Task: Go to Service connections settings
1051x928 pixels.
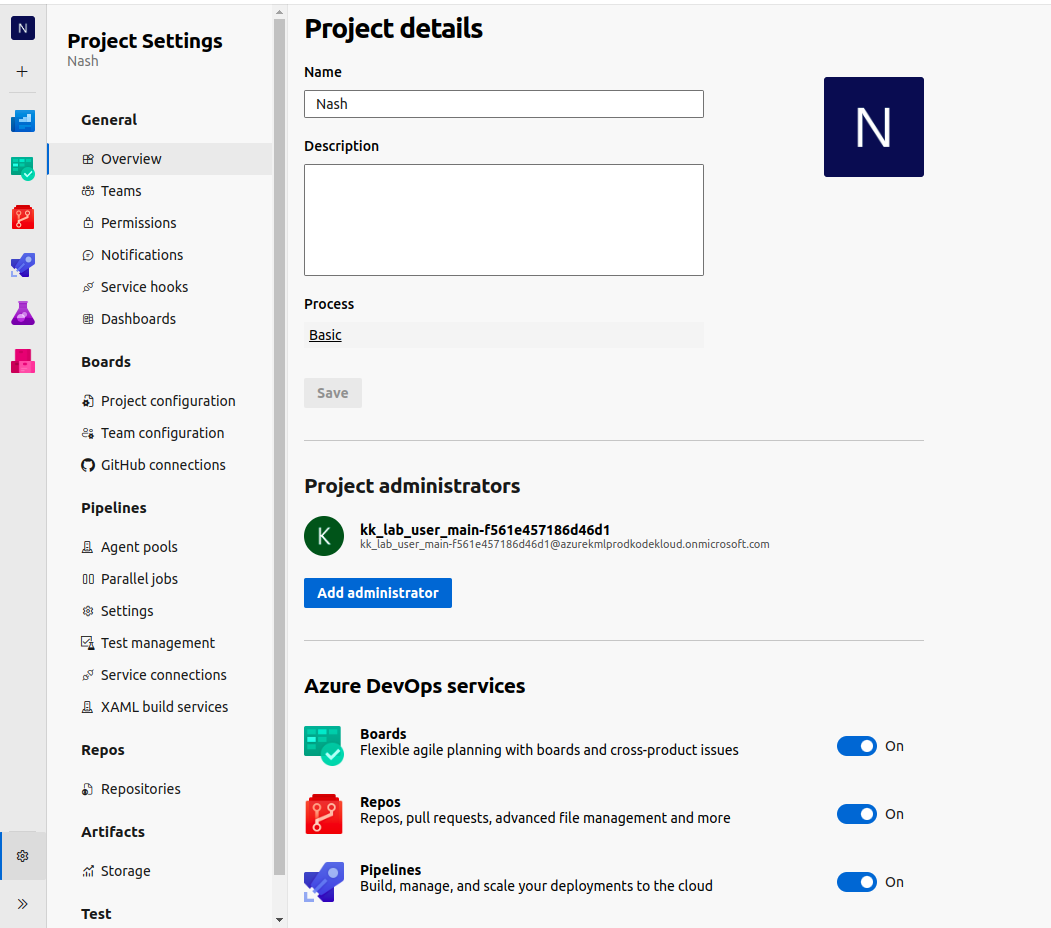Action: pyautogui.click(x=163, y=675)
